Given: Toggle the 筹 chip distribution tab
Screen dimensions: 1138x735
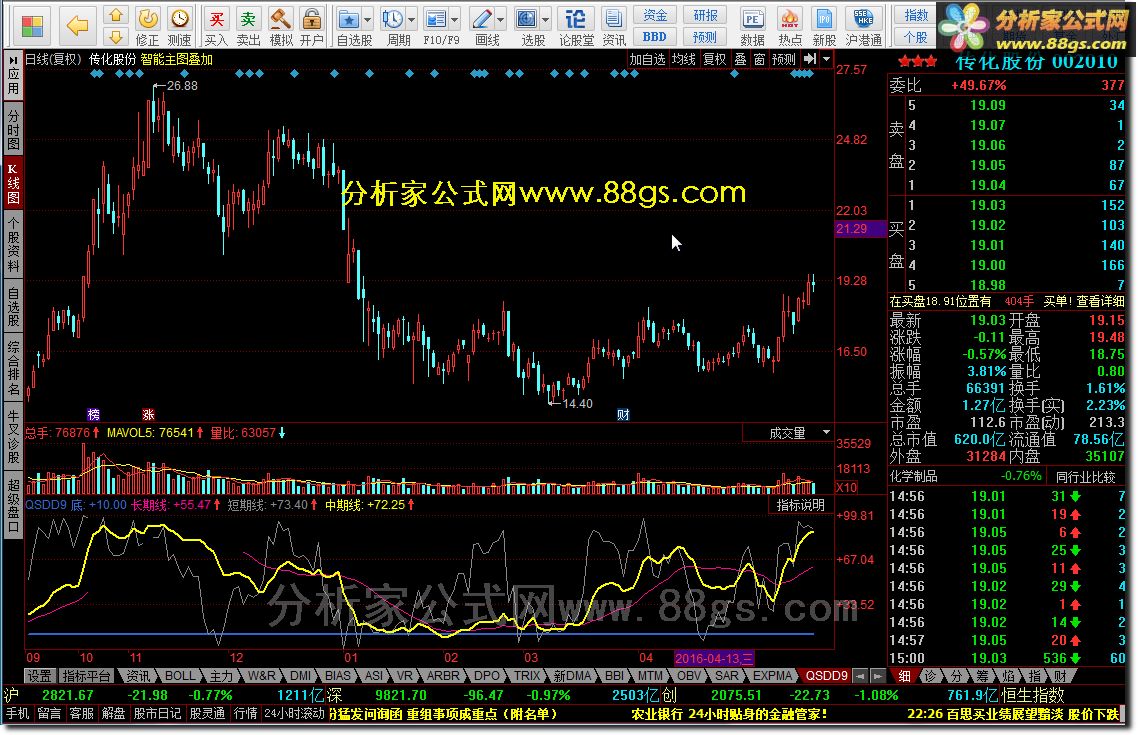Looking at the screenshot, I should tap(981, 676).
